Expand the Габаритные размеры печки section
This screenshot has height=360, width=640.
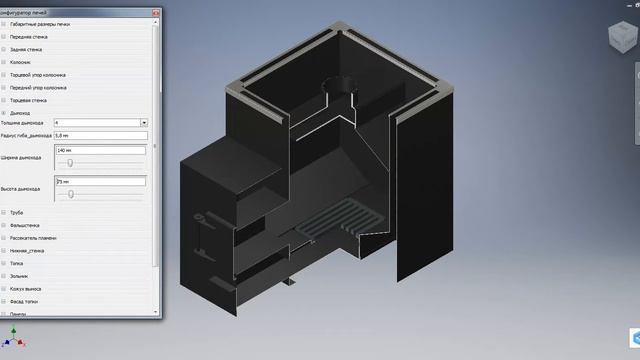tap(4, 24)
